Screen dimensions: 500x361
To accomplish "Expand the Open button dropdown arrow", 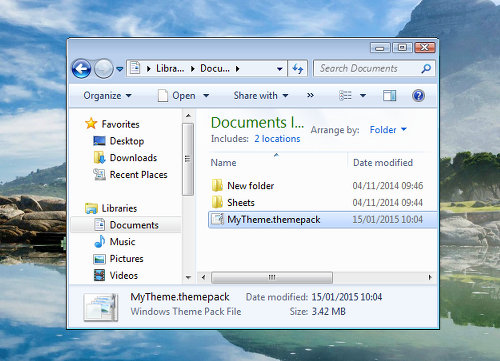I will click(x=206, y=96).
